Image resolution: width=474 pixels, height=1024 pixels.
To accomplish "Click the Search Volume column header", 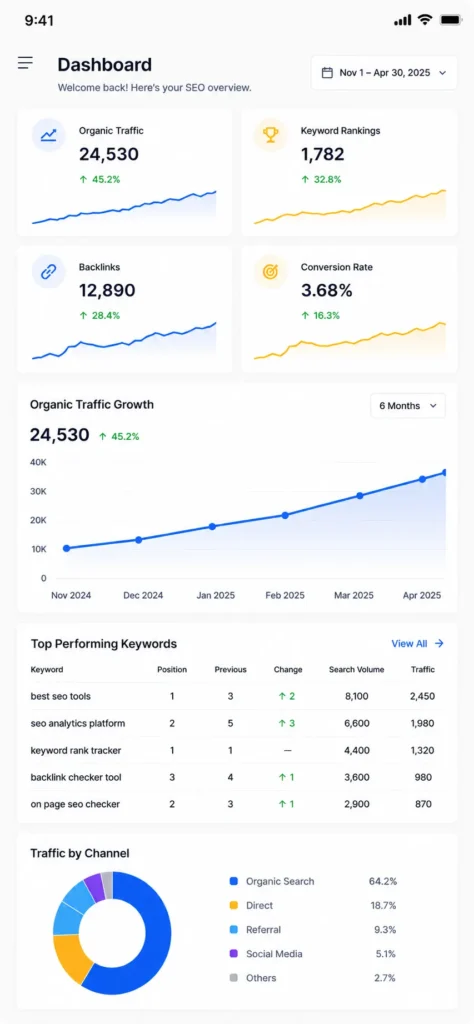I will click(x=356, y=669).
